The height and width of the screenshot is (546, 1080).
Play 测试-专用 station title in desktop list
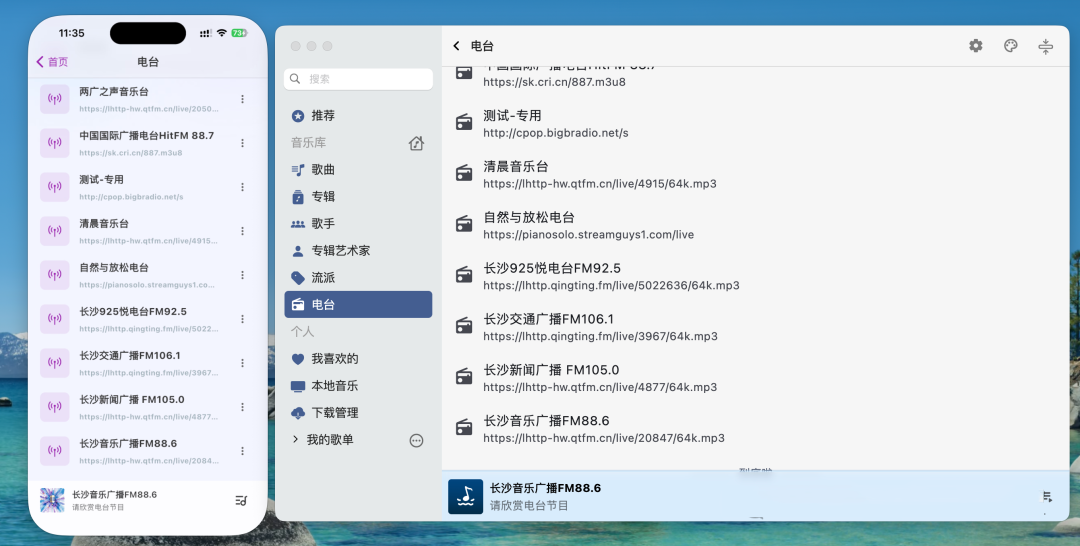coord(512,116)
